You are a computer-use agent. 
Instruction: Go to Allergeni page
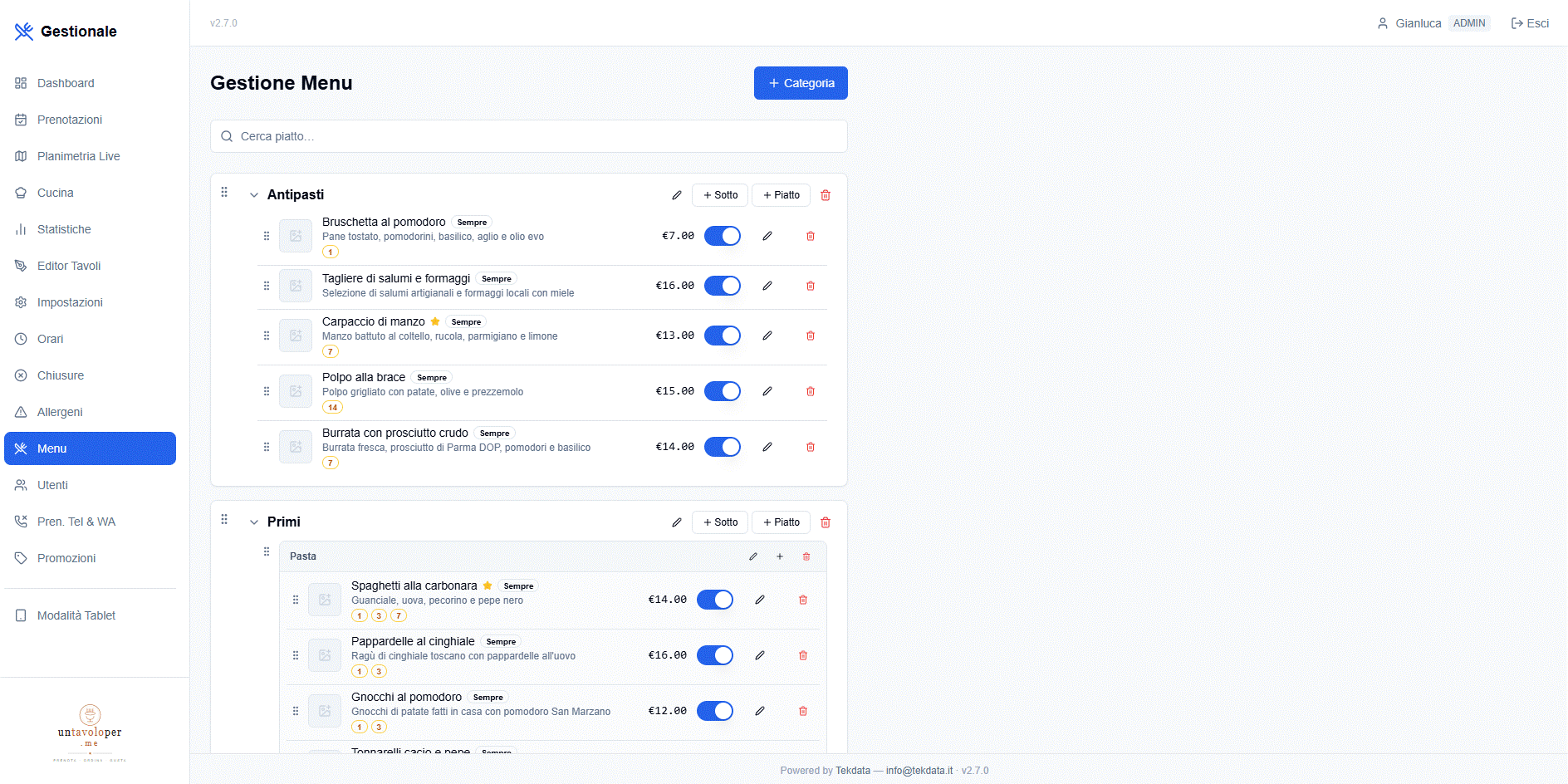(x=90, y=412)
